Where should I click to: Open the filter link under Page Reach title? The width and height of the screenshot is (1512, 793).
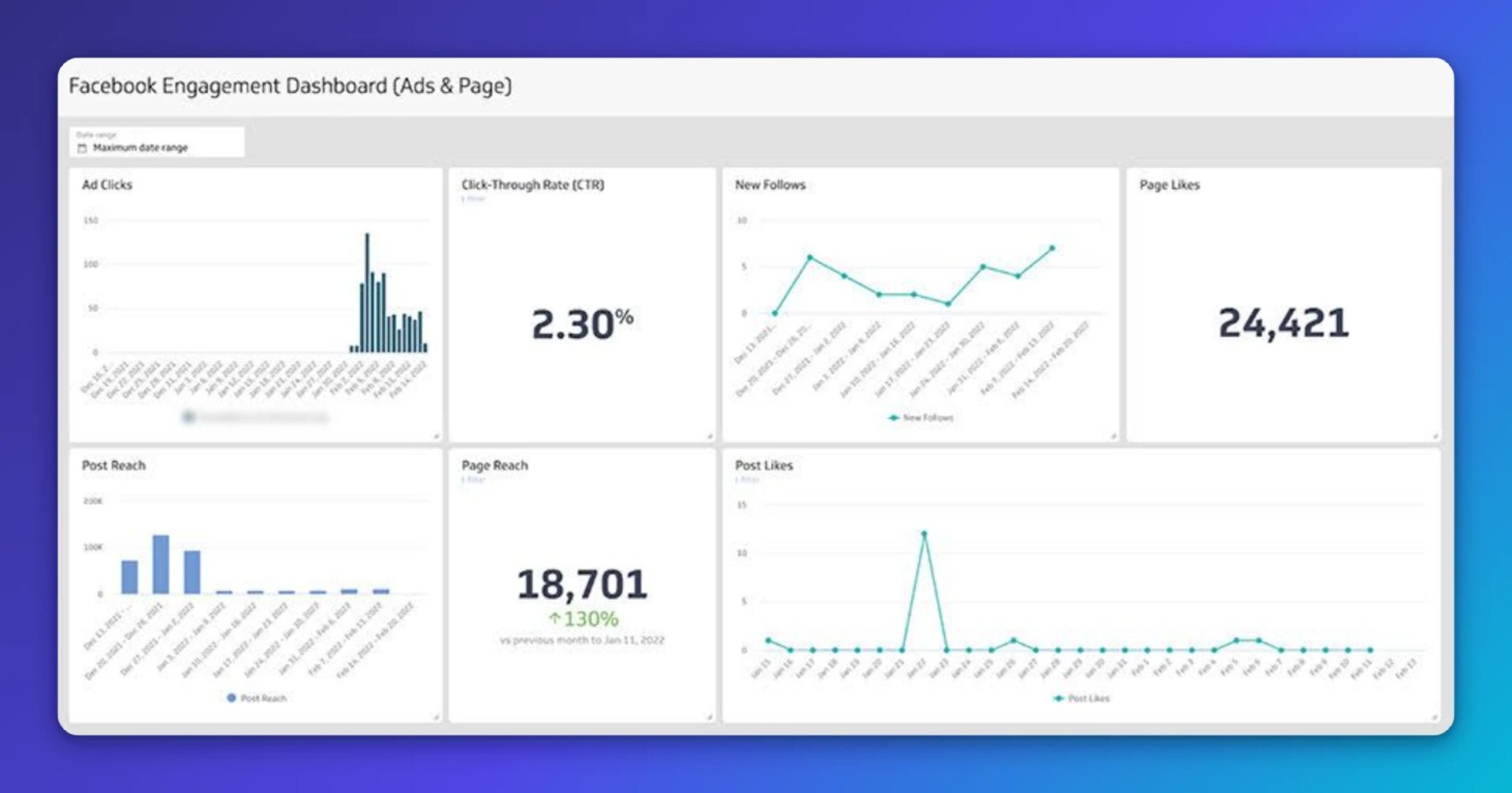point(473,480)
